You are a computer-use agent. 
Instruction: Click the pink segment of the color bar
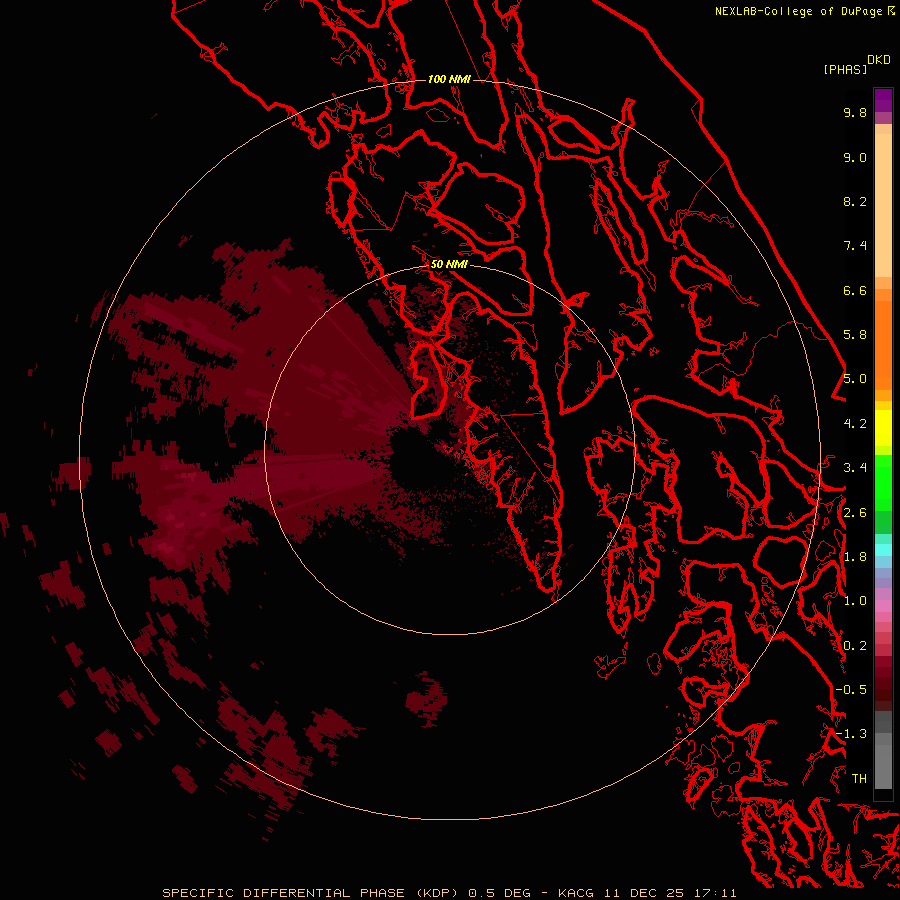point(883,606)
